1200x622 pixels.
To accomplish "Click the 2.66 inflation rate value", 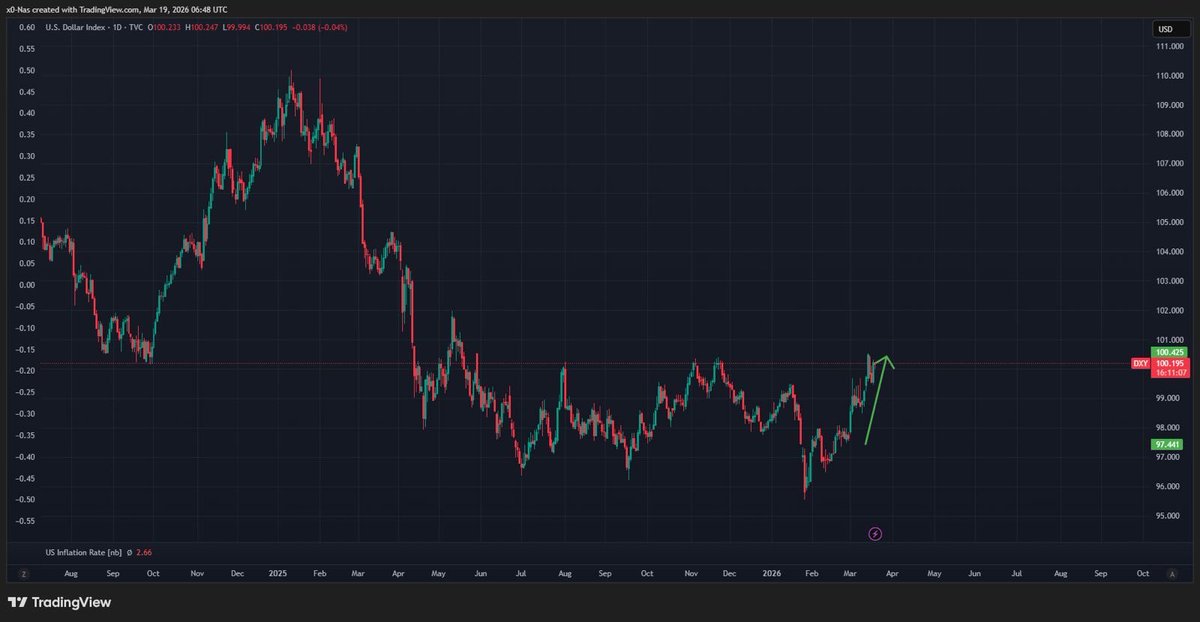I will (145, 552).
